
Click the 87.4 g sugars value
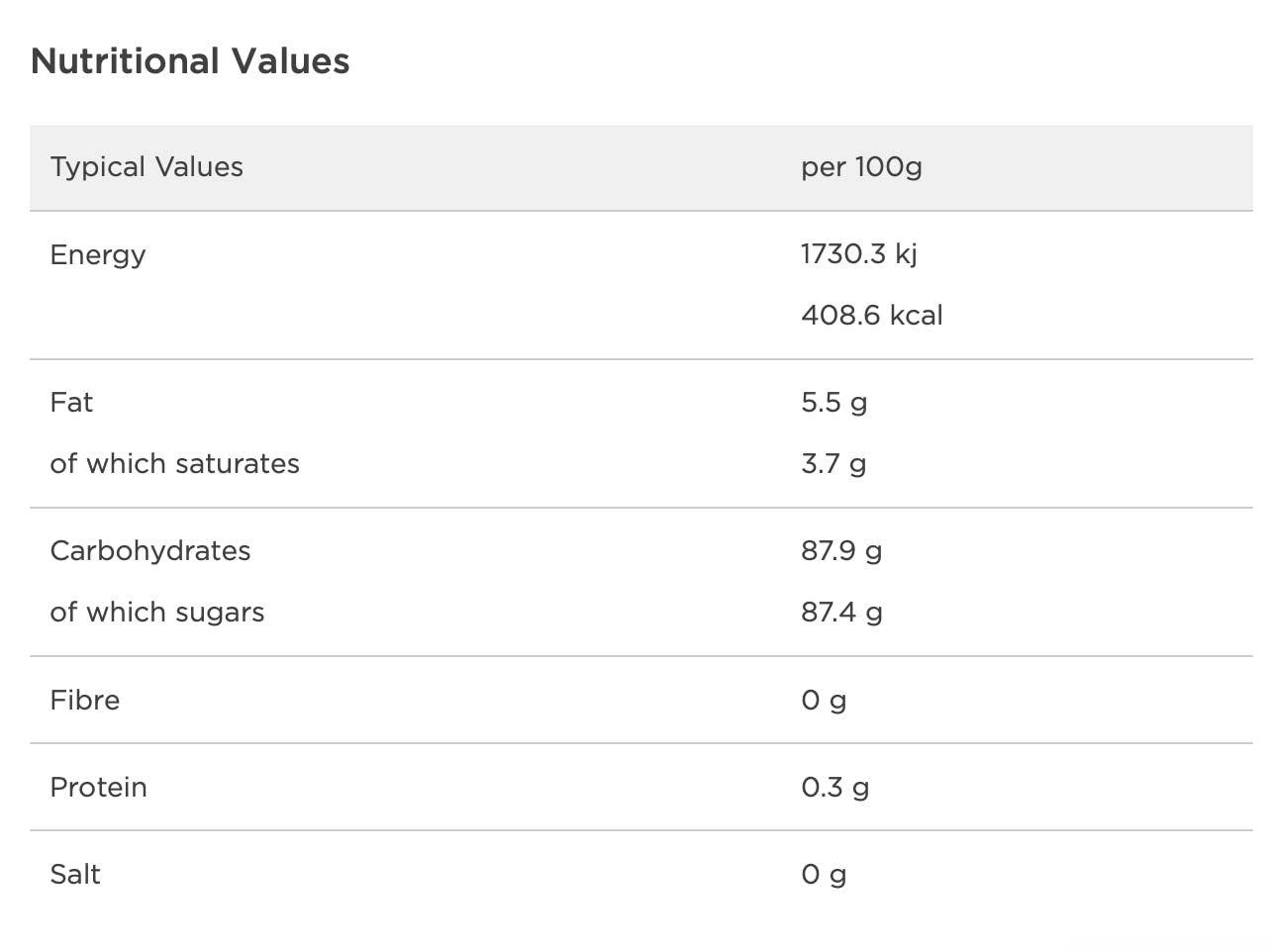click(x=841, y=612)
